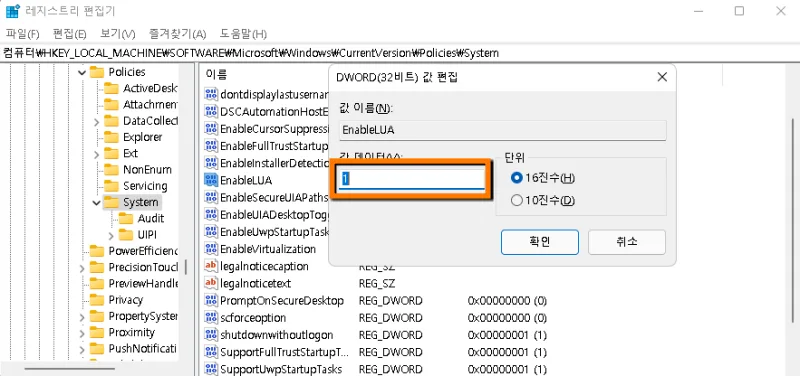Select the PromptOnSecureDesktop value icon
This screenshot has height=376, width=800.
coord(211,300)
